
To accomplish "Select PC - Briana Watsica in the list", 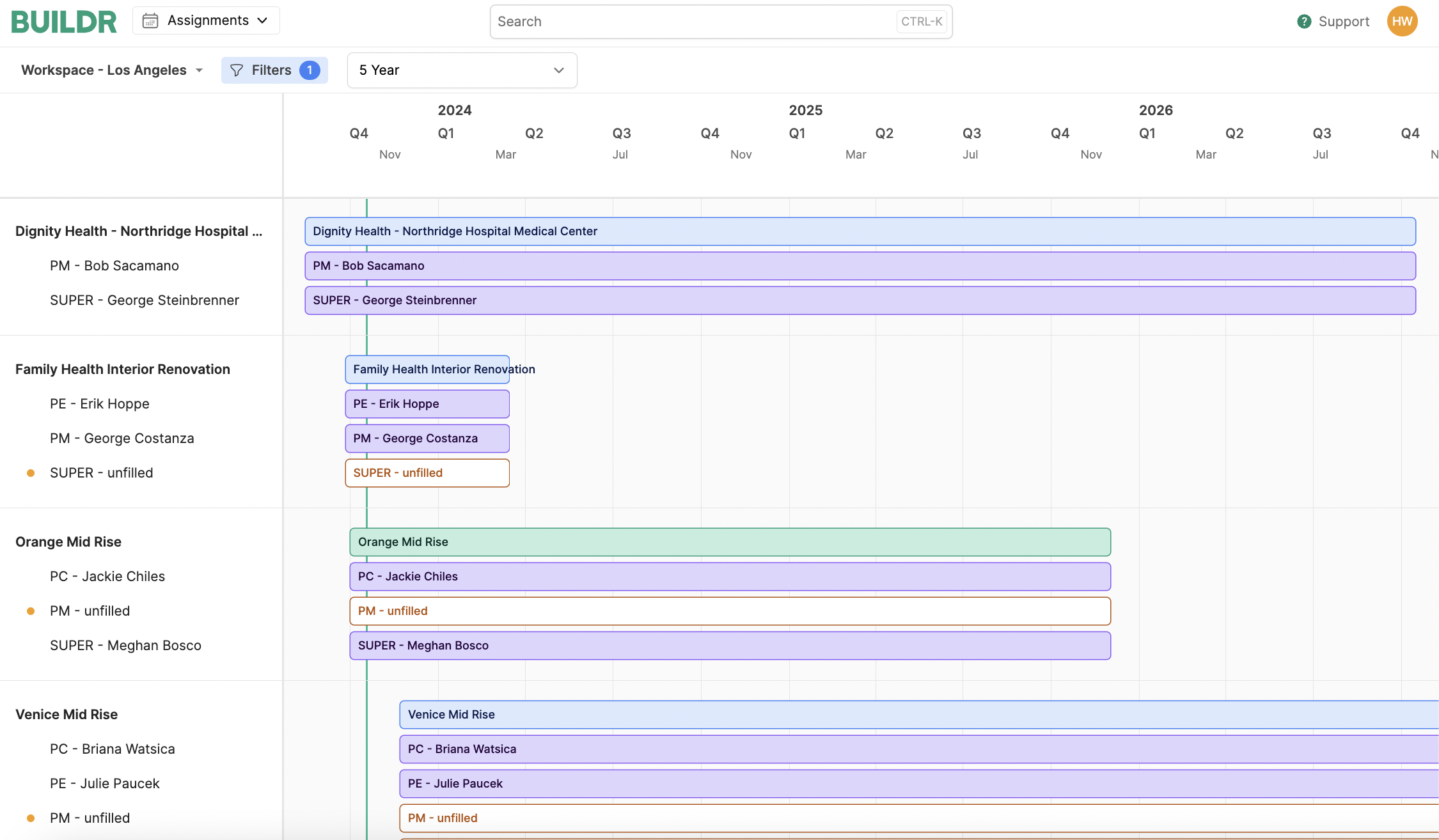I will [113, 749].
